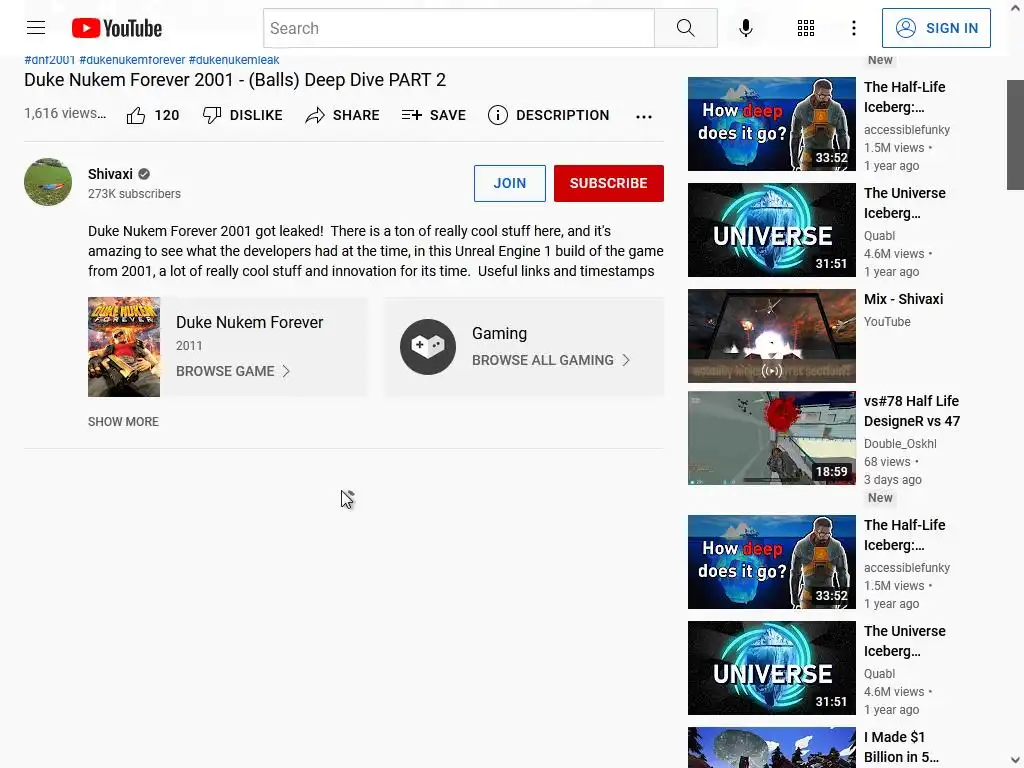
Task: Open 'Mix - Shivaxi' title
Action: [x=903, y=299]
